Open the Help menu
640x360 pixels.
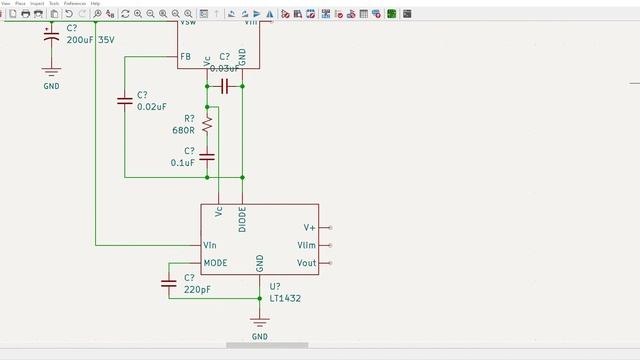[x=95, y=3]
